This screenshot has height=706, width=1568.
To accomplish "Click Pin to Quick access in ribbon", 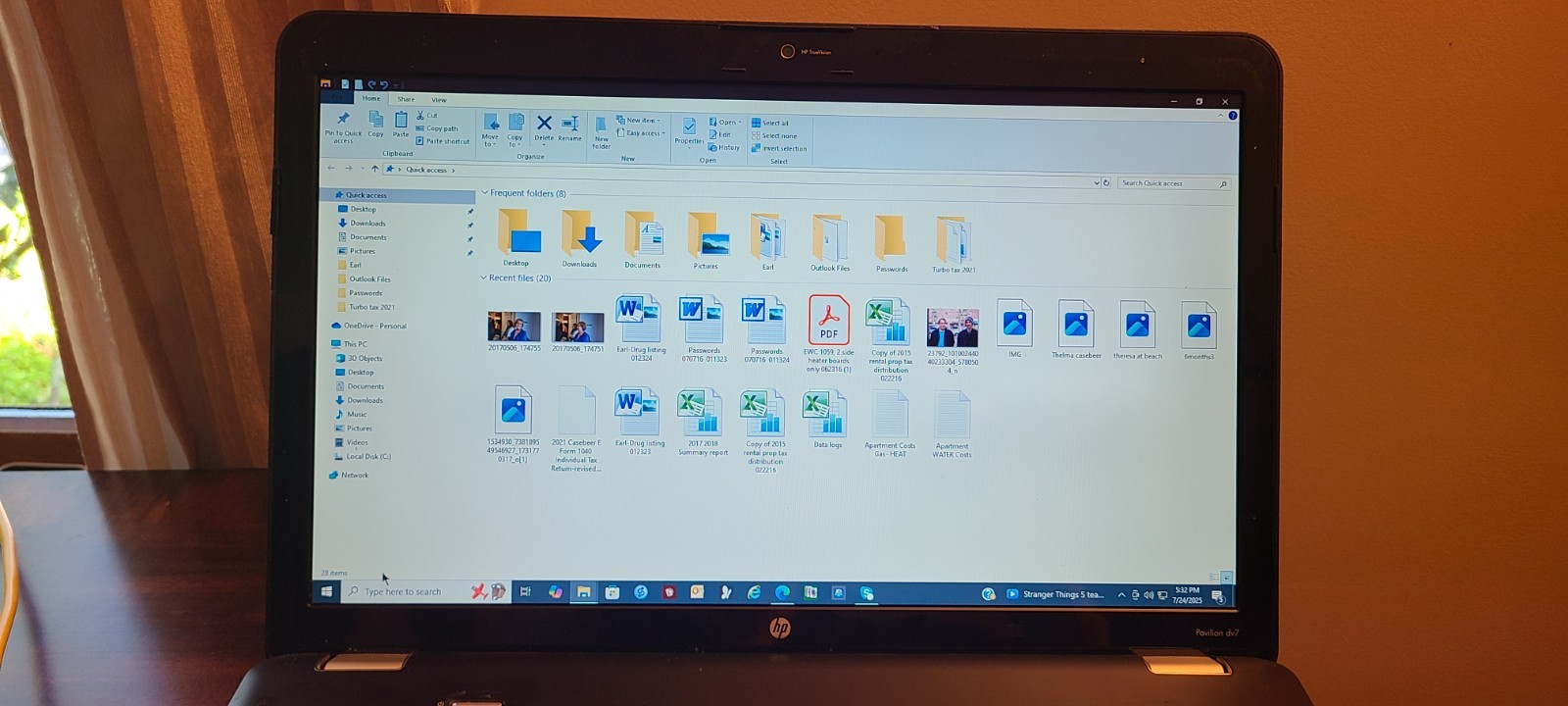I will (x=343, y=126).
